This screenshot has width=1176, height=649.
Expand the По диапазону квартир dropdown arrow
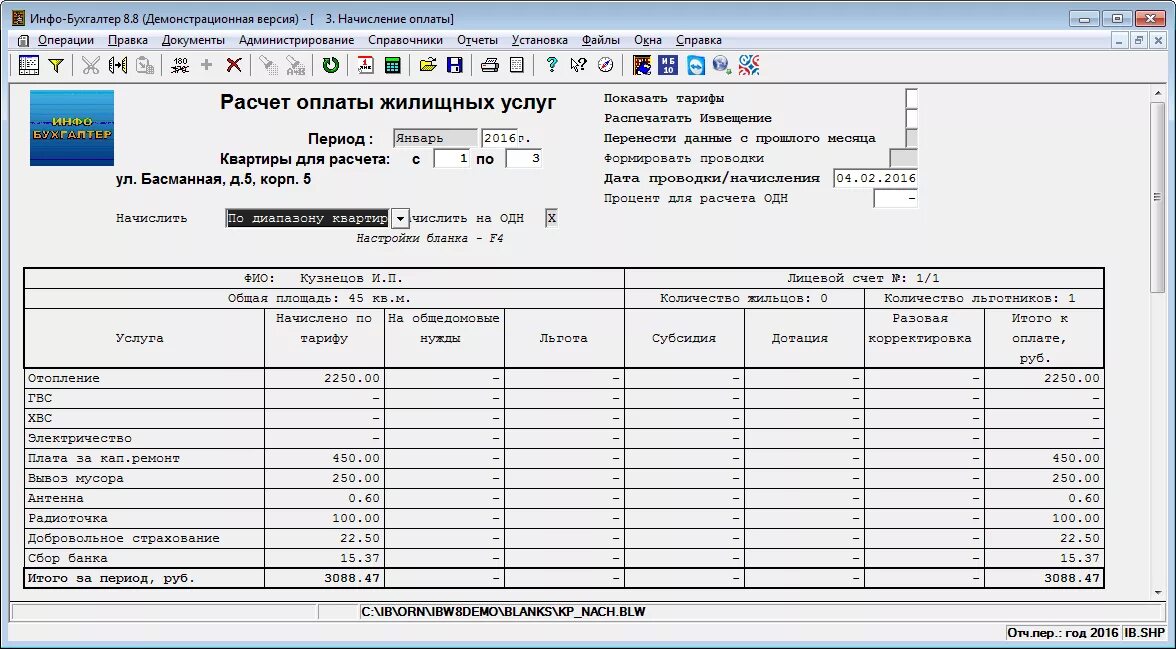coord(400,219)
